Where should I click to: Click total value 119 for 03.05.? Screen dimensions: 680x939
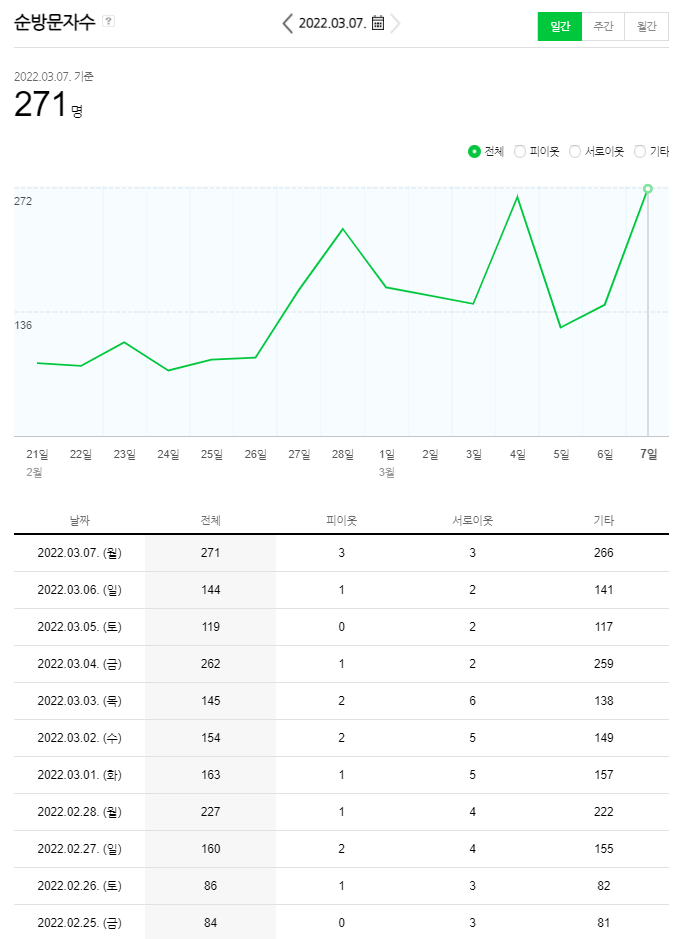211,627
